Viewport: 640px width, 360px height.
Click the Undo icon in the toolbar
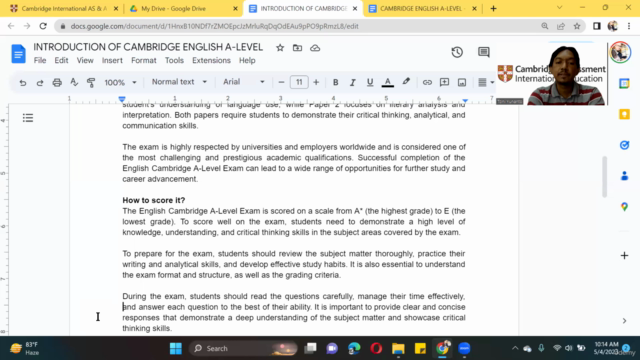[x=22, y=83]
